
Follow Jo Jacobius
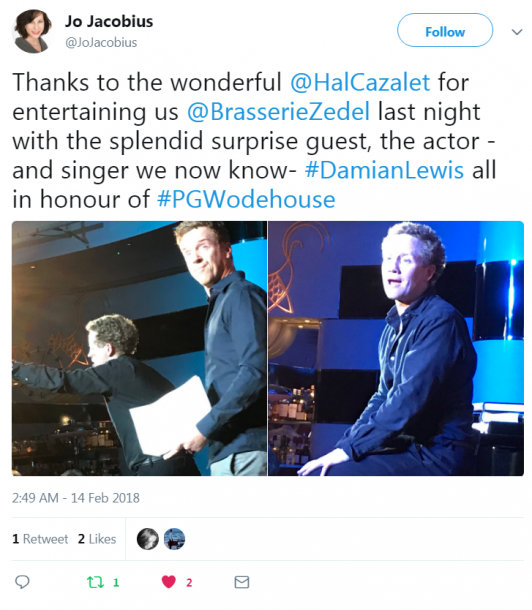pyautogui.click(x=445, y=30)
